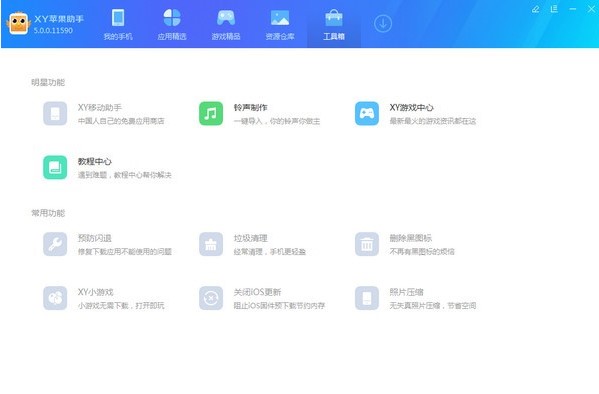599x394 pixels.
Task: Click the 关闭iOS更新 circular icon
Action: tap(211, 298)
